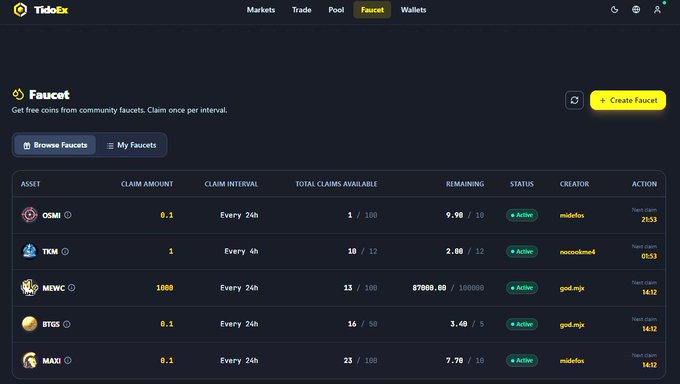This screenshot has height=384, width=680.
Task: Click the OSMI asset name
Action: (x=51, y=215)
